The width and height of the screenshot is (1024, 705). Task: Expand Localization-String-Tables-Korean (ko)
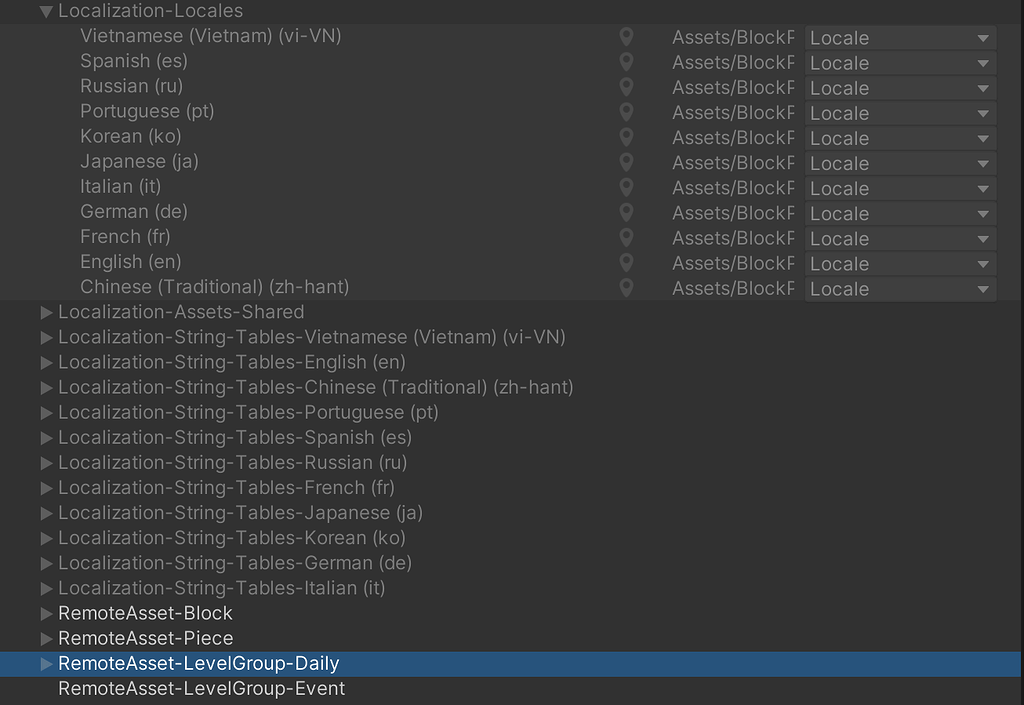(46, 537)
